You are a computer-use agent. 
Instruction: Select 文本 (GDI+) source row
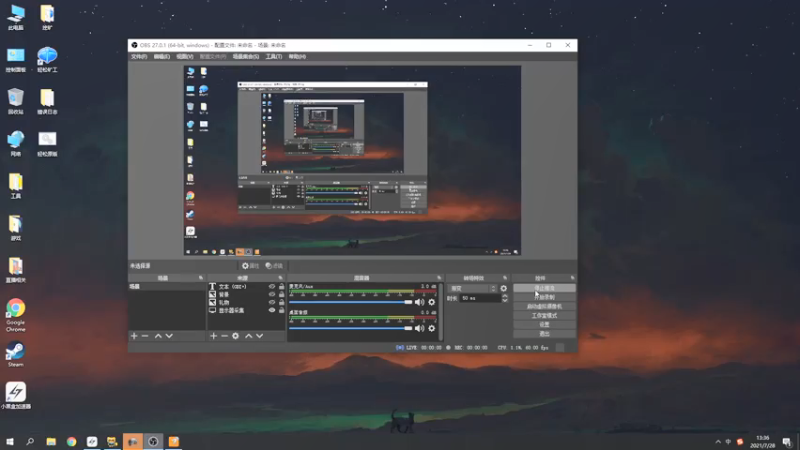pos(246,287)
